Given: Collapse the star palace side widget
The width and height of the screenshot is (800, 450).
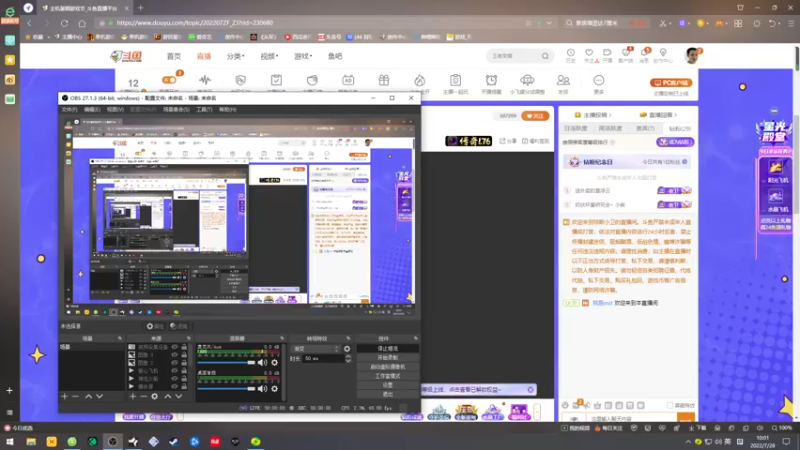Looking at the screenshot, I should tap(774, 111).
